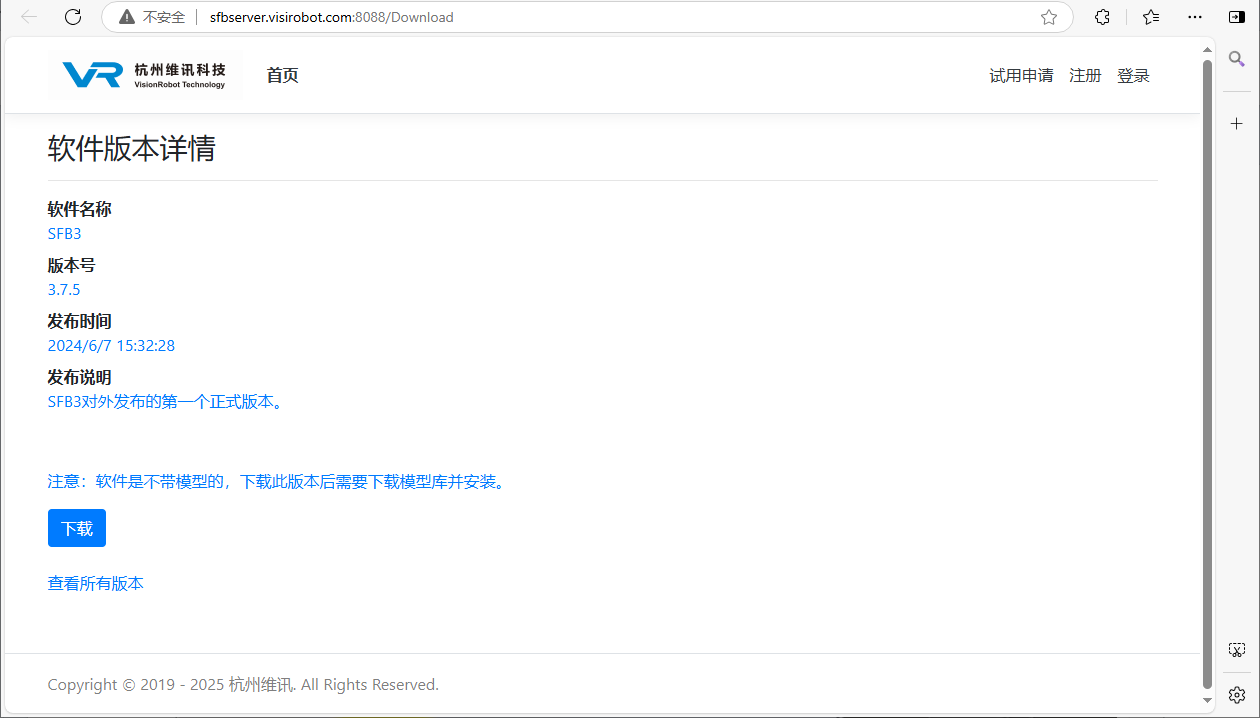The image size is (1260, 718).
Task: Open the 查看所有版本 link
Action: click(96, 583)
